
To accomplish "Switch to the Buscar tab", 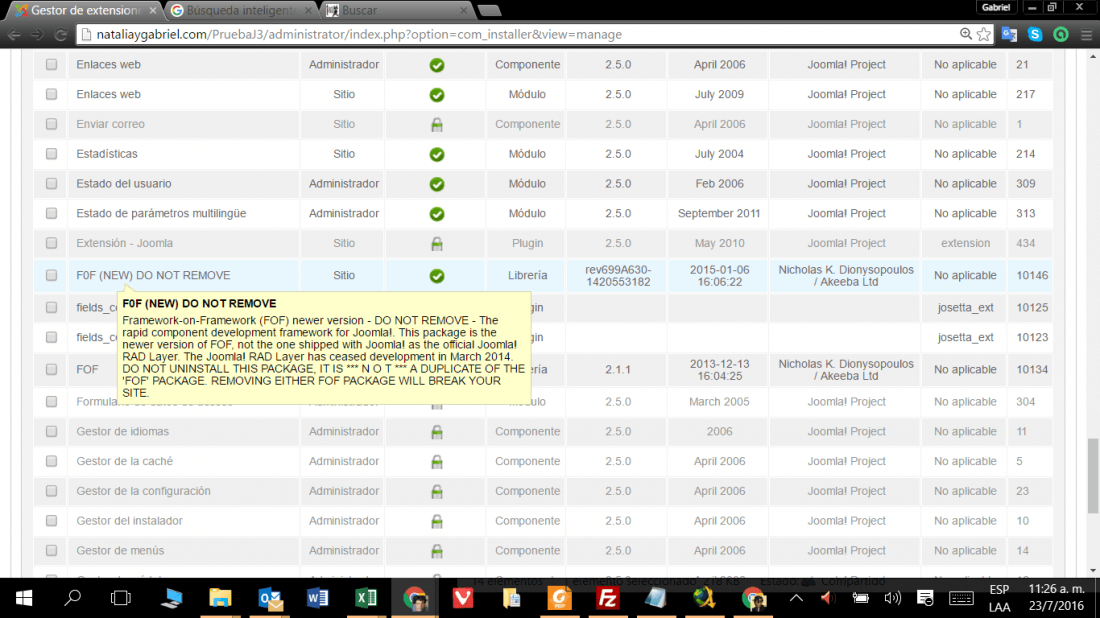I will 396,11.
